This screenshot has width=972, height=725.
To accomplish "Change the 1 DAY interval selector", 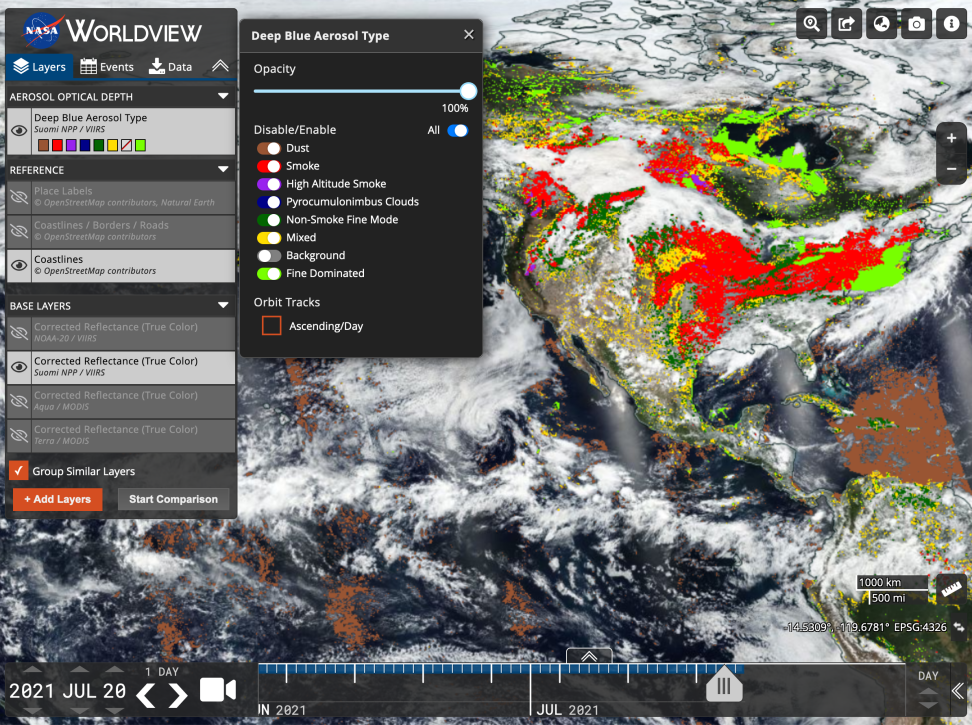I will click(x=162, y=672).
